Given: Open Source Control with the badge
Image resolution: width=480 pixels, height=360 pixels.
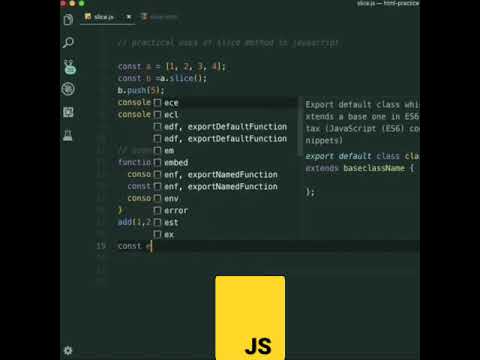Looking at the screenshot, I should pos(69,67).
